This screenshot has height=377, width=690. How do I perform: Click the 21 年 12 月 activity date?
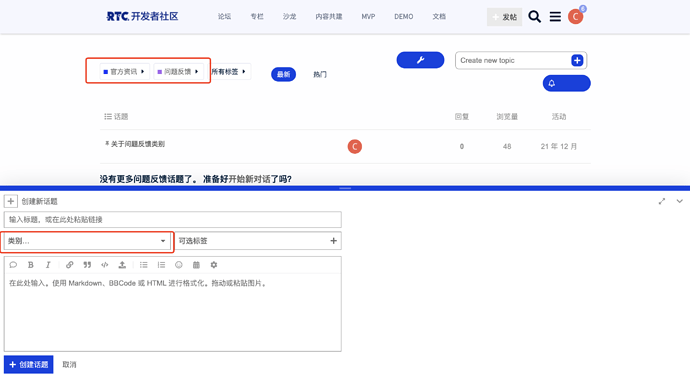[559, 146]
